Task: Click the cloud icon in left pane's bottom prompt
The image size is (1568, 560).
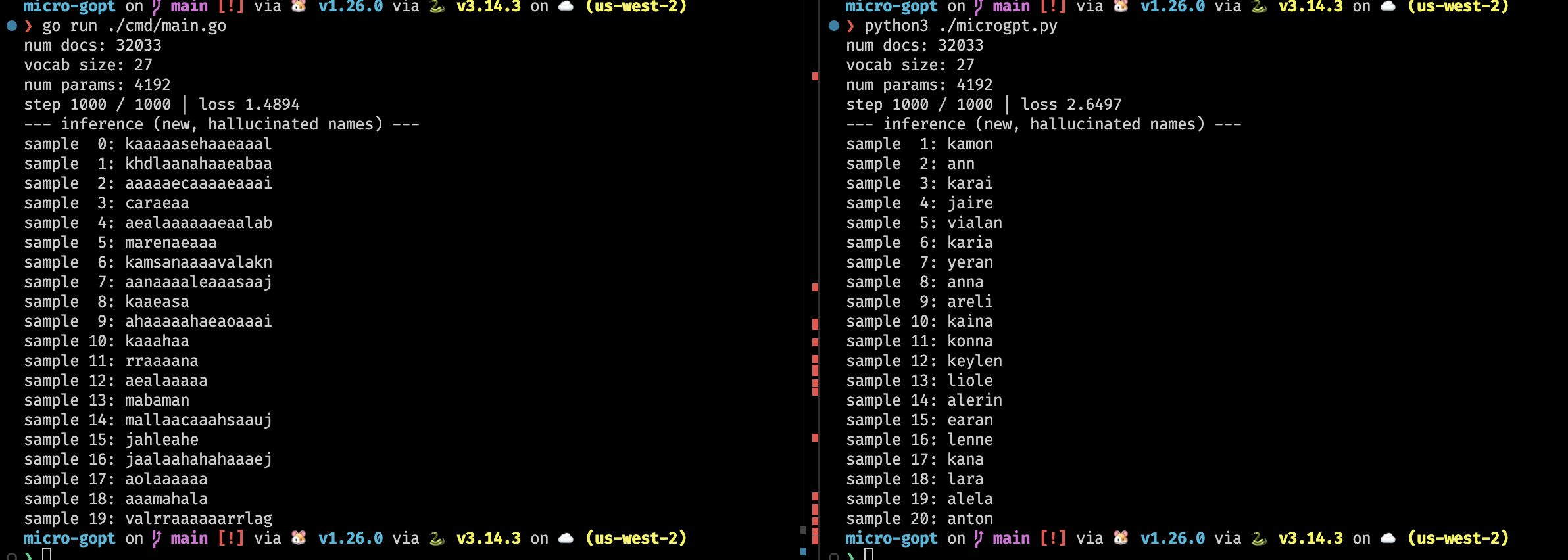Action: 566,538
